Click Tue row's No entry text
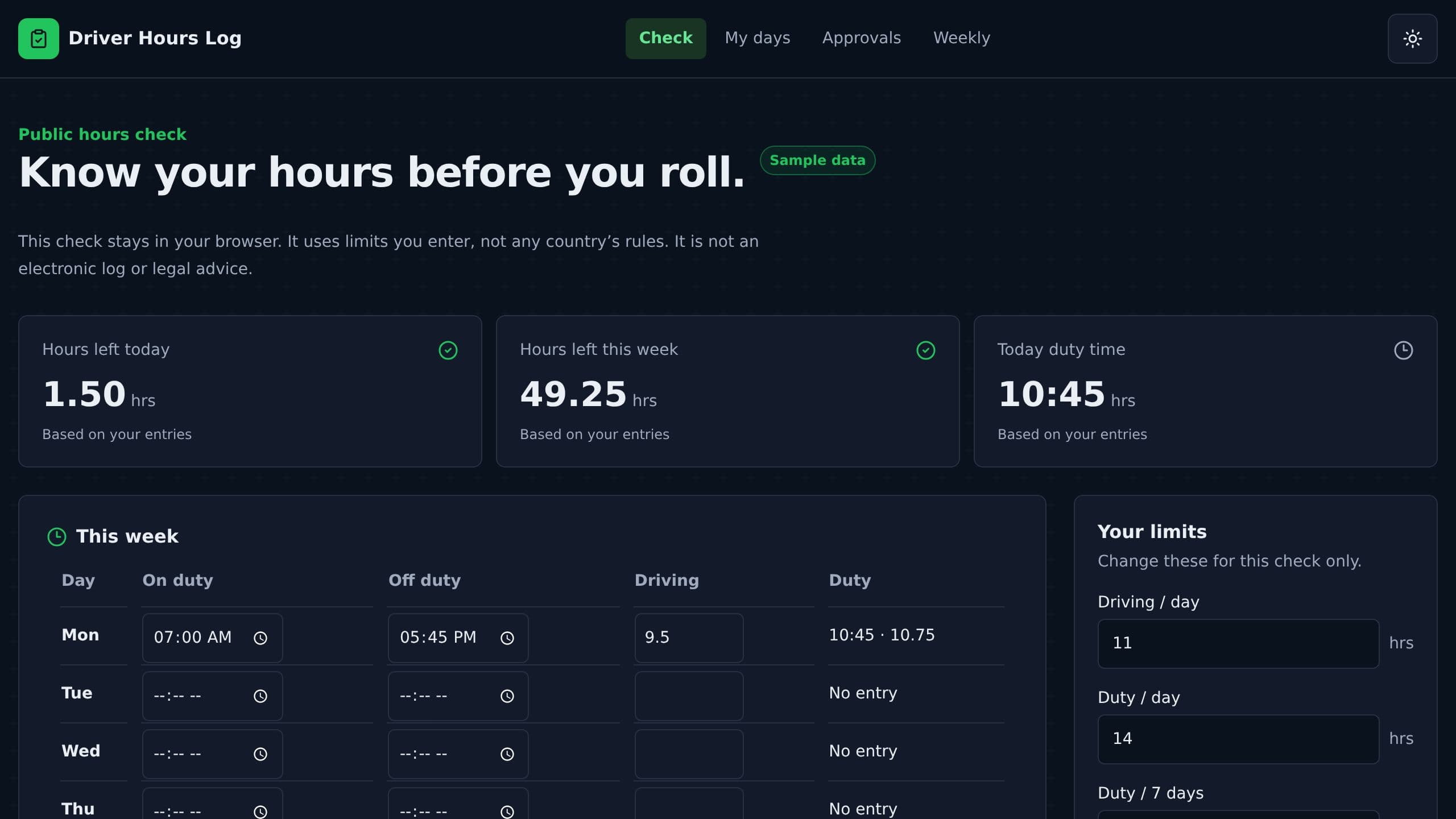1456x819 pixels. click(x=863, y=693)
